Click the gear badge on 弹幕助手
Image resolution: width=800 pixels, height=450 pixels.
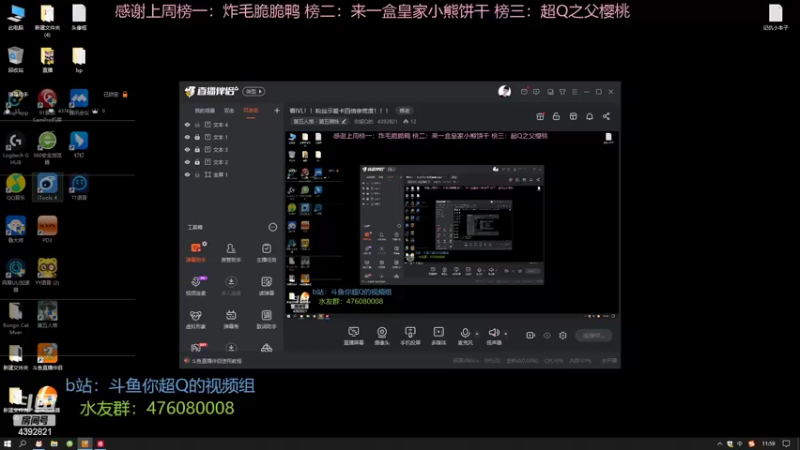[x=205, y=244]
